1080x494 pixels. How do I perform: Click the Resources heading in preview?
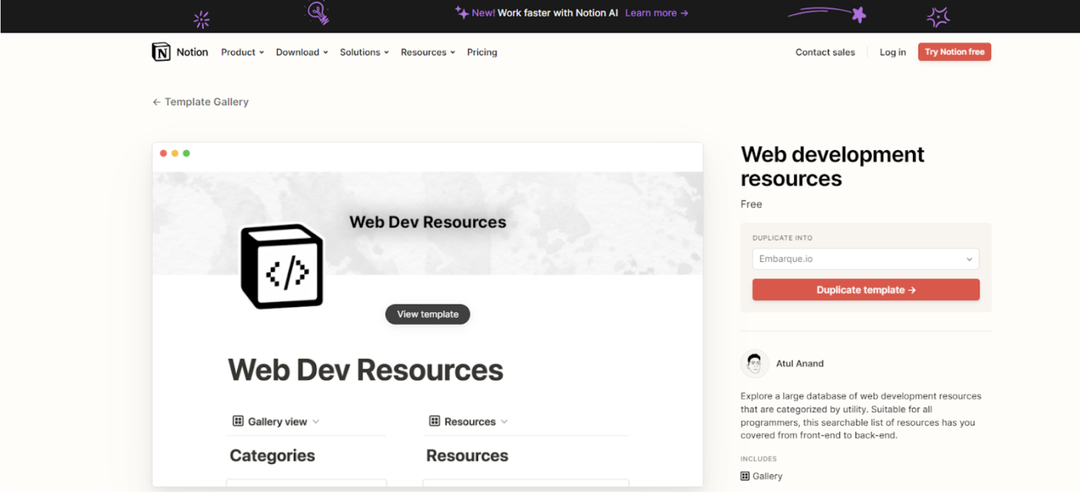coord(467,455)
